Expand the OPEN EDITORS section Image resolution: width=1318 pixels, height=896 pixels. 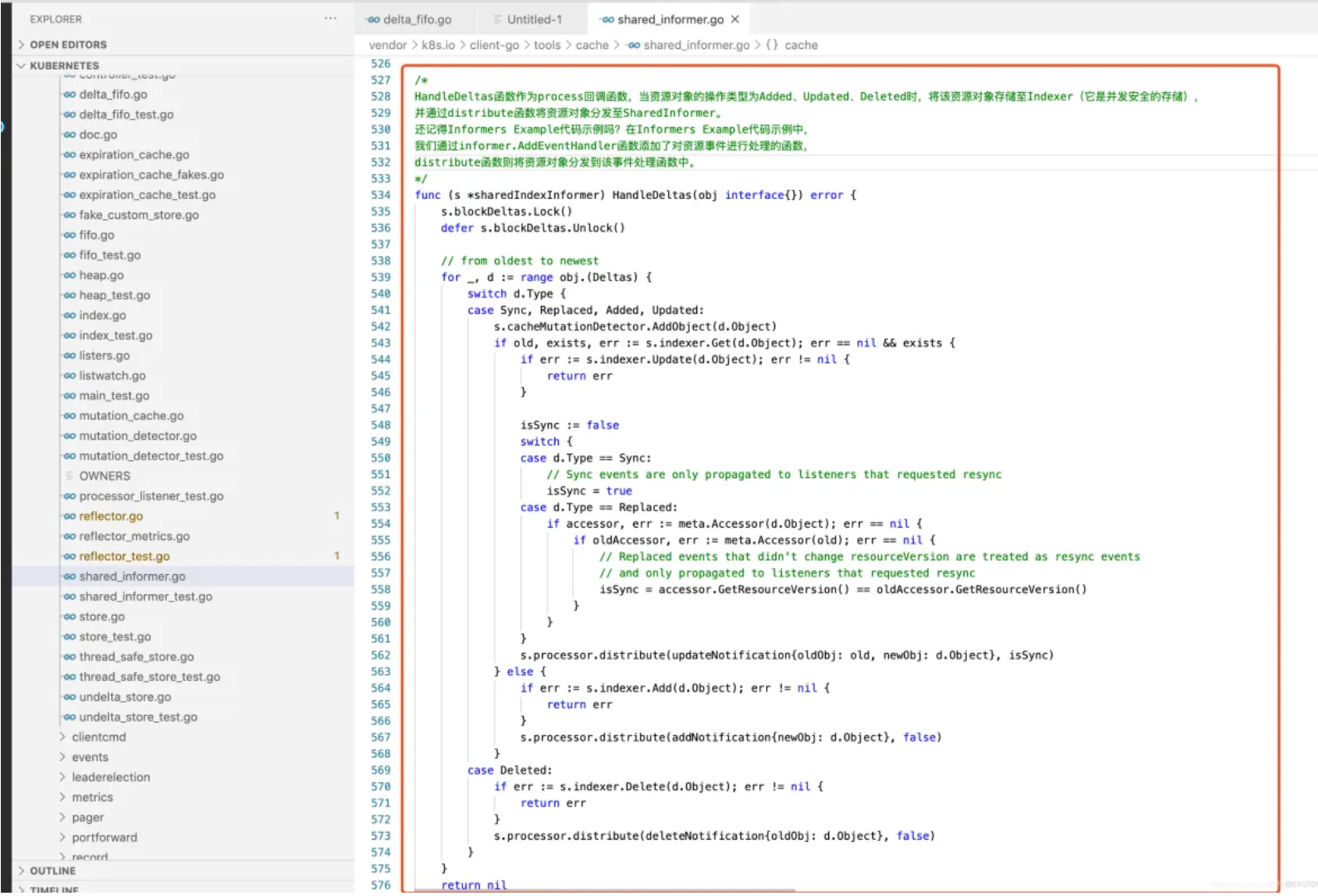(22, 45)
